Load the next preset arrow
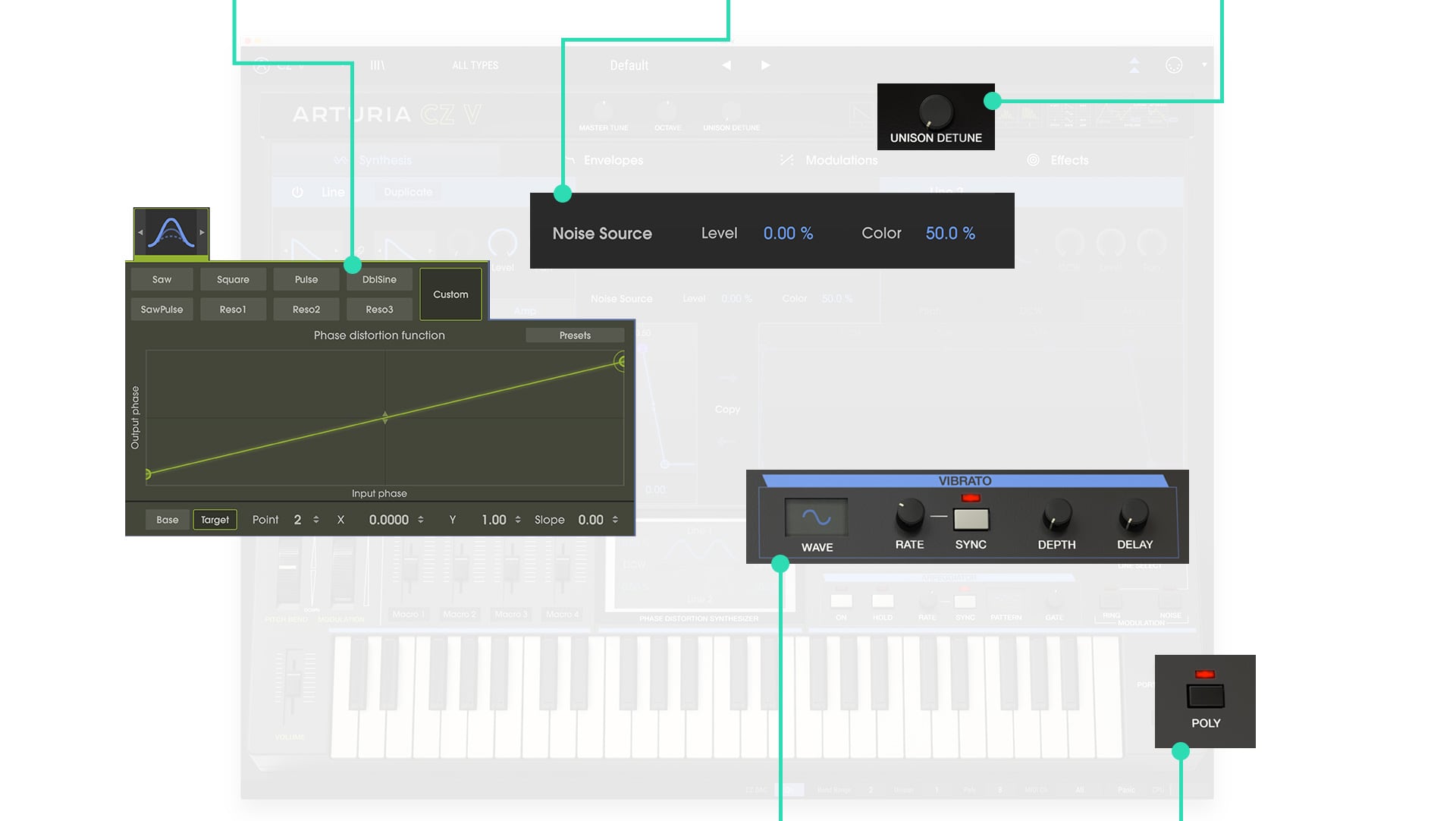The image size is (1456, 821). click(765, 65)
